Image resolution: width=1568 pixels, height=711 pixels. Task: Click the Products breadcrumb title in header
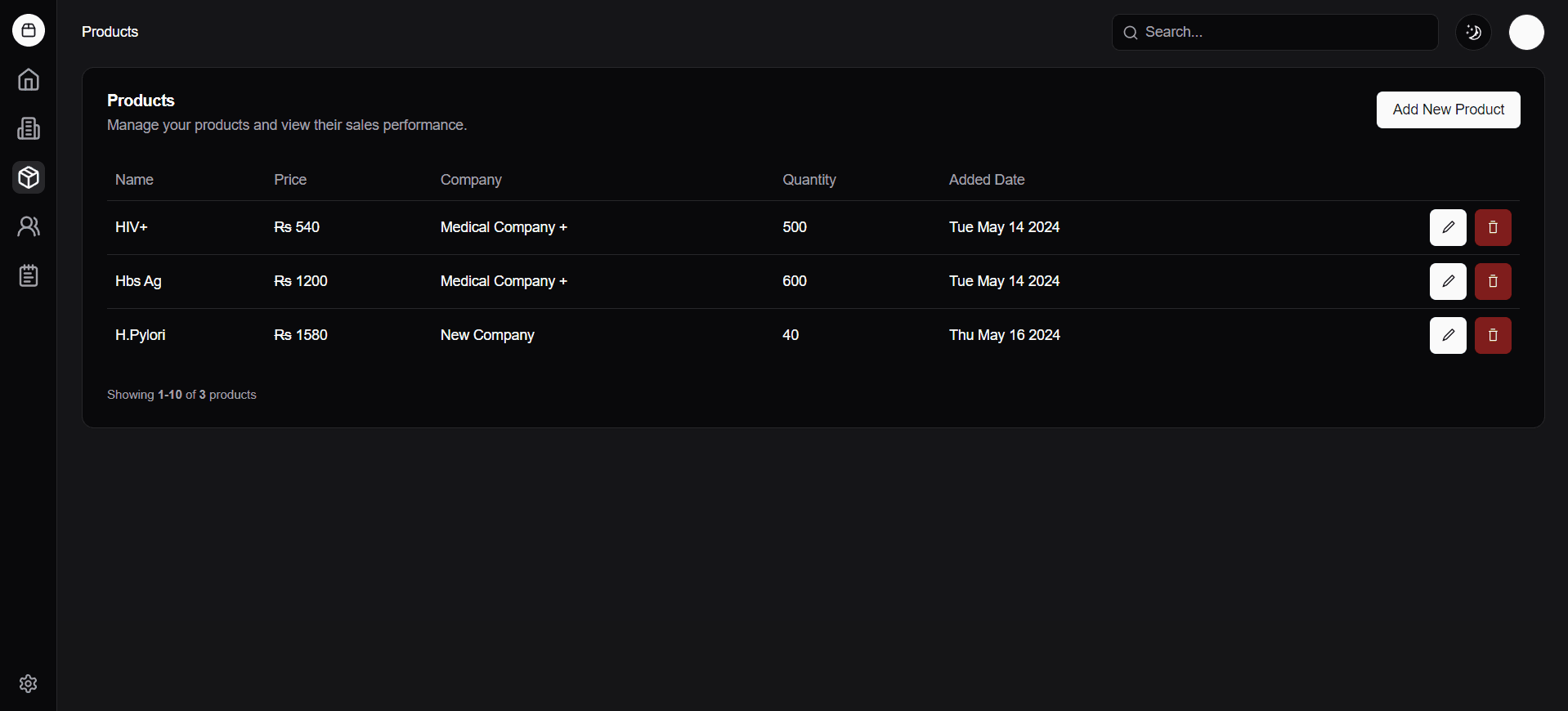[110, 32]
